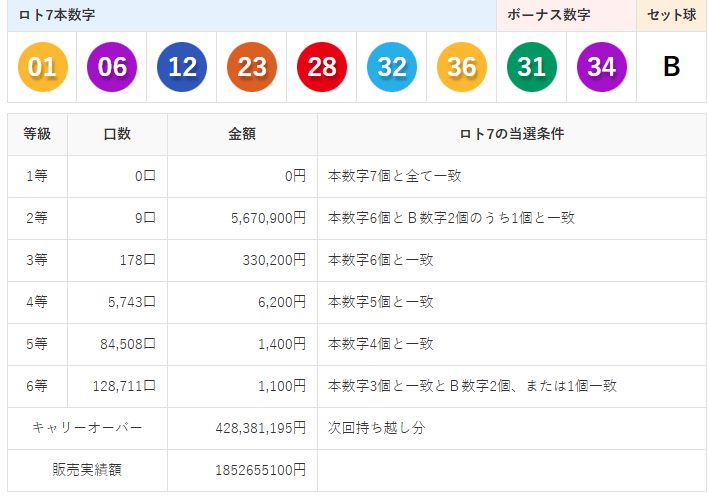Click the キャリーオーバー label
This screenshot has height=498, width=708.
pos(87,428)
